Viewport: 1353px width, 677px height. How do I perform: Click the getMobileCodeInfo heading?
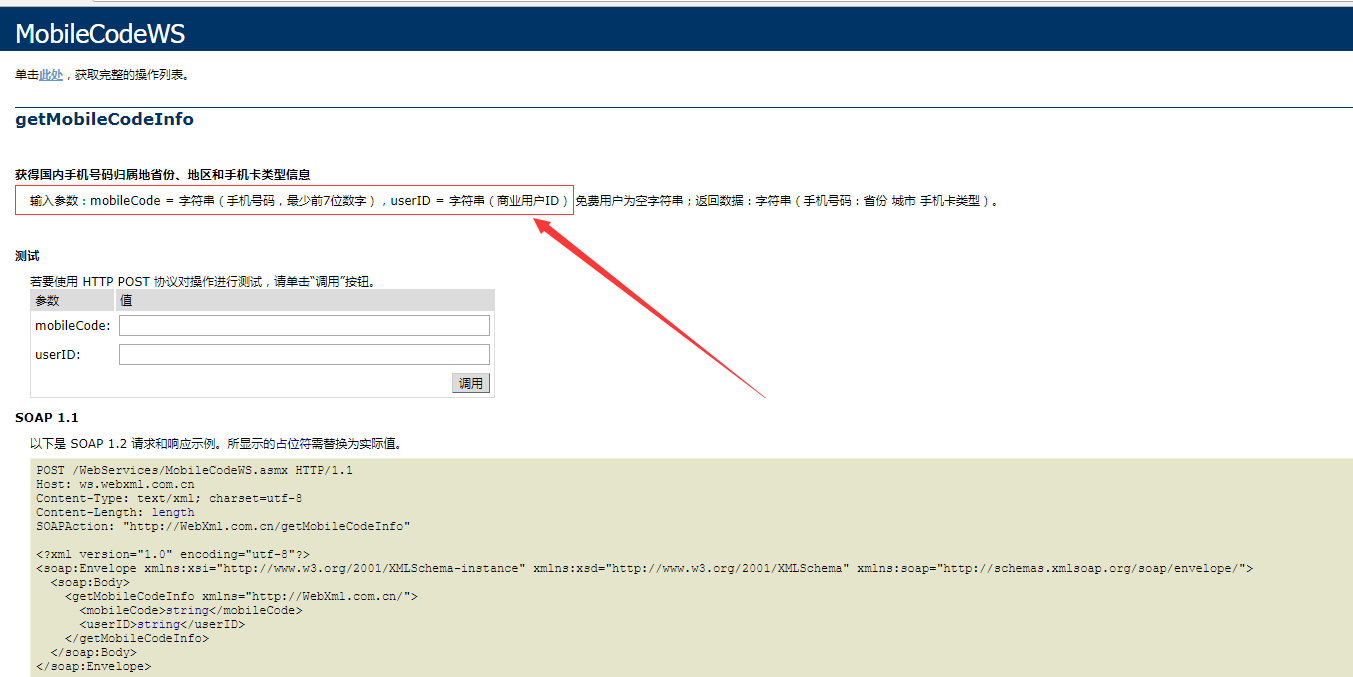(x=104, y=120)
